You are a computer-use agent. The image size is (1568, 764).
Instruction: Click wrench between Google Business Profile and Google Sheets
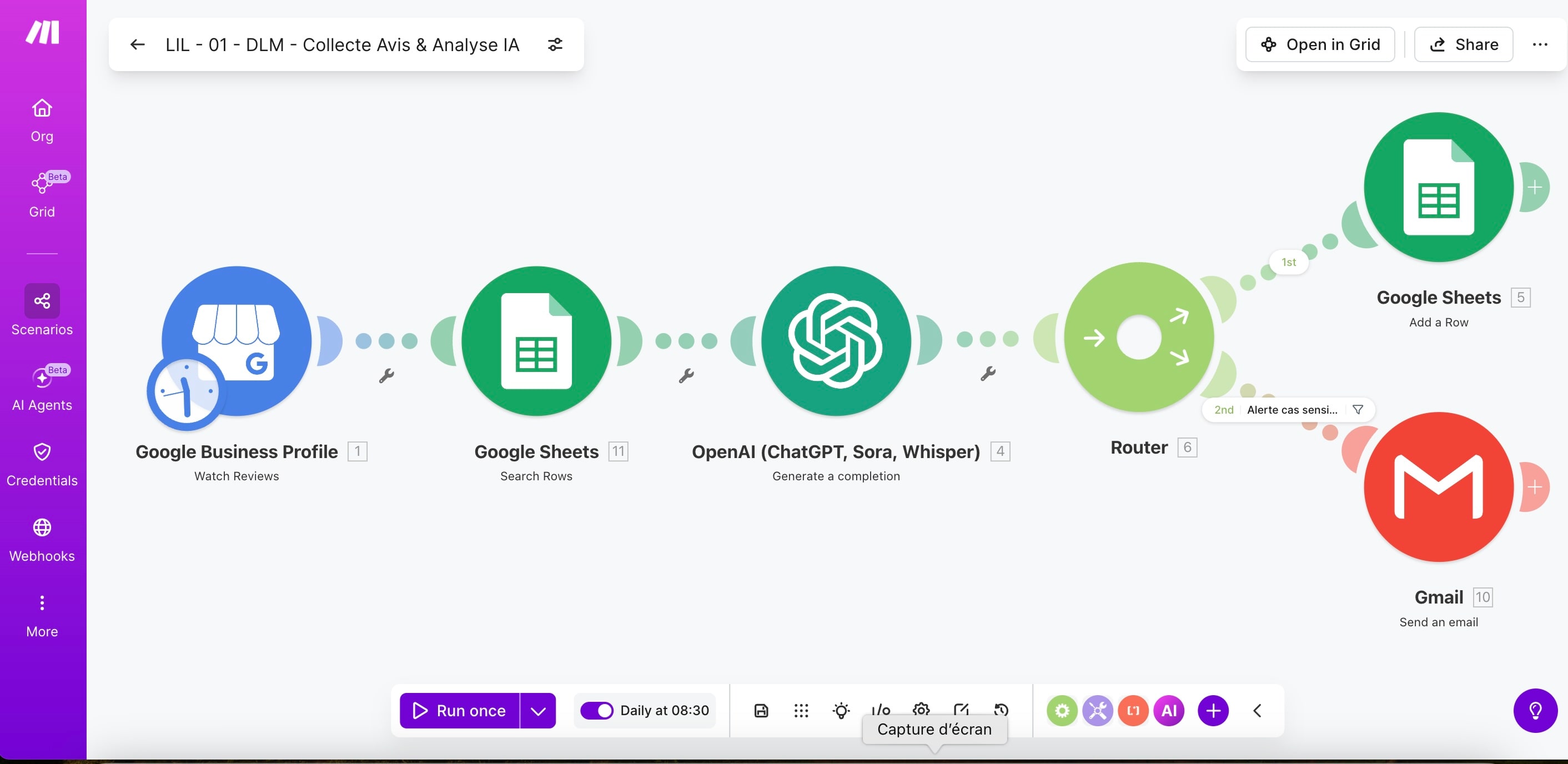[386, 375]
